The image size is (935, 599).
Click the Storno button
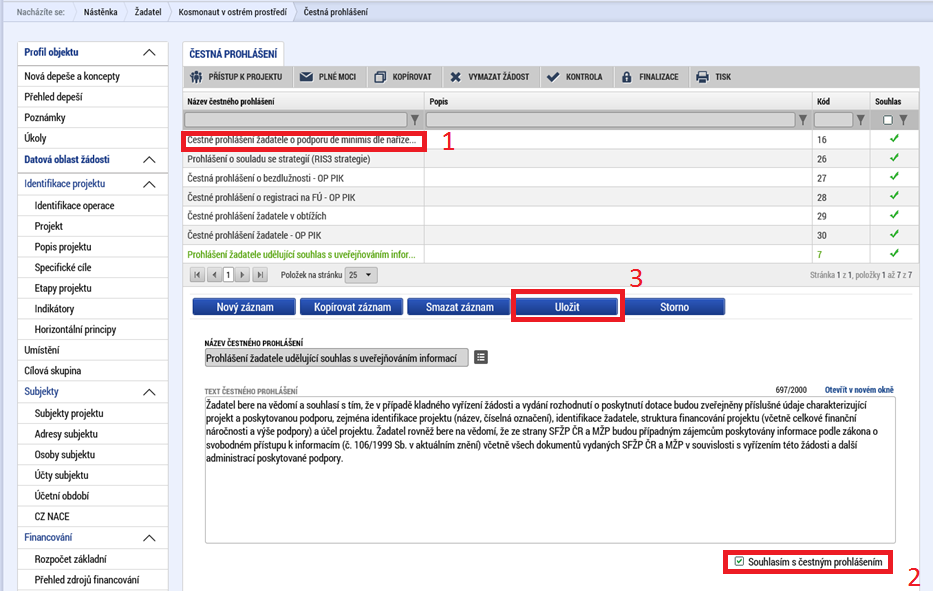(x=674, y=307)
